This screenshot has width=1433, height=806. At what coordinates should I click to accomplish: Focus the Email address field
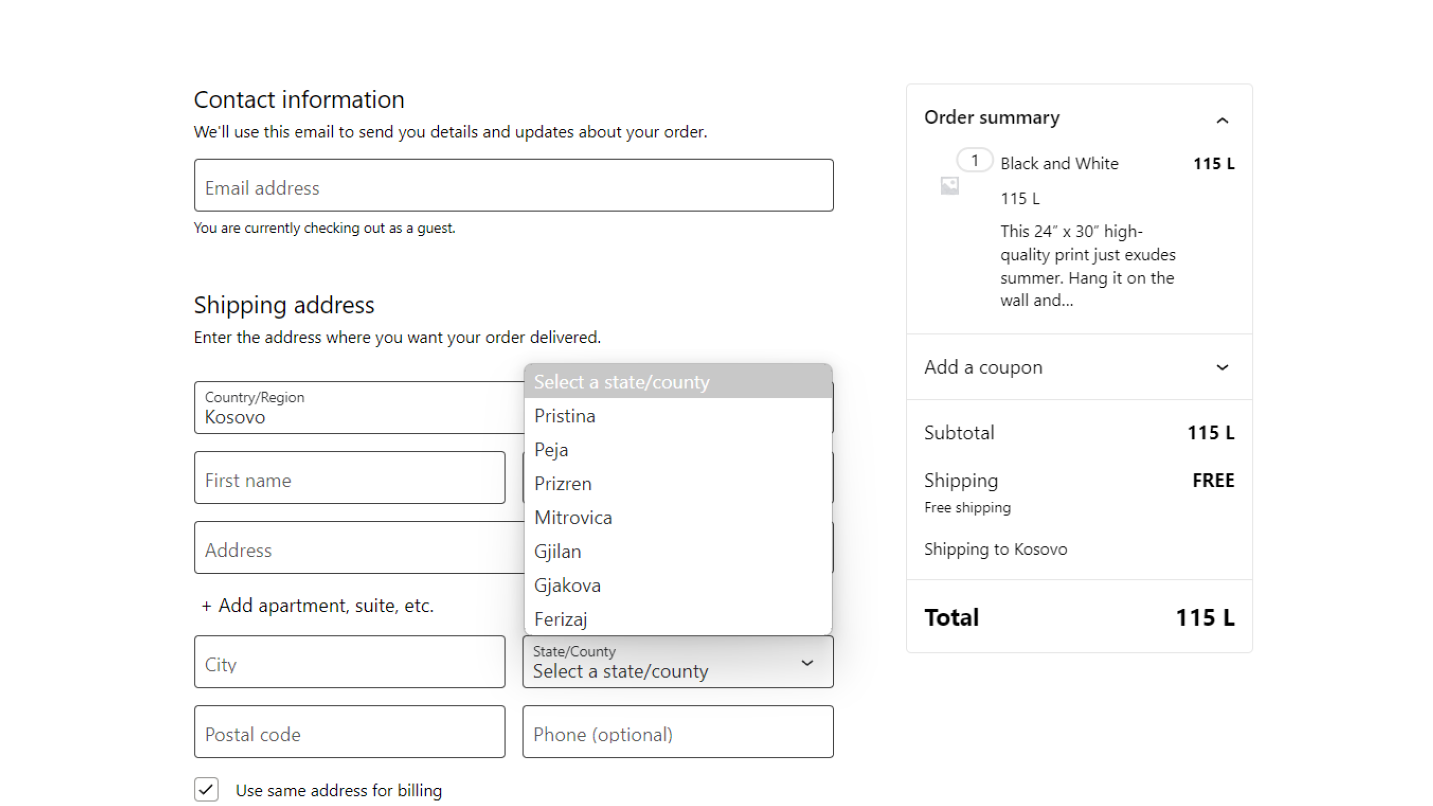tap(513, 186)
